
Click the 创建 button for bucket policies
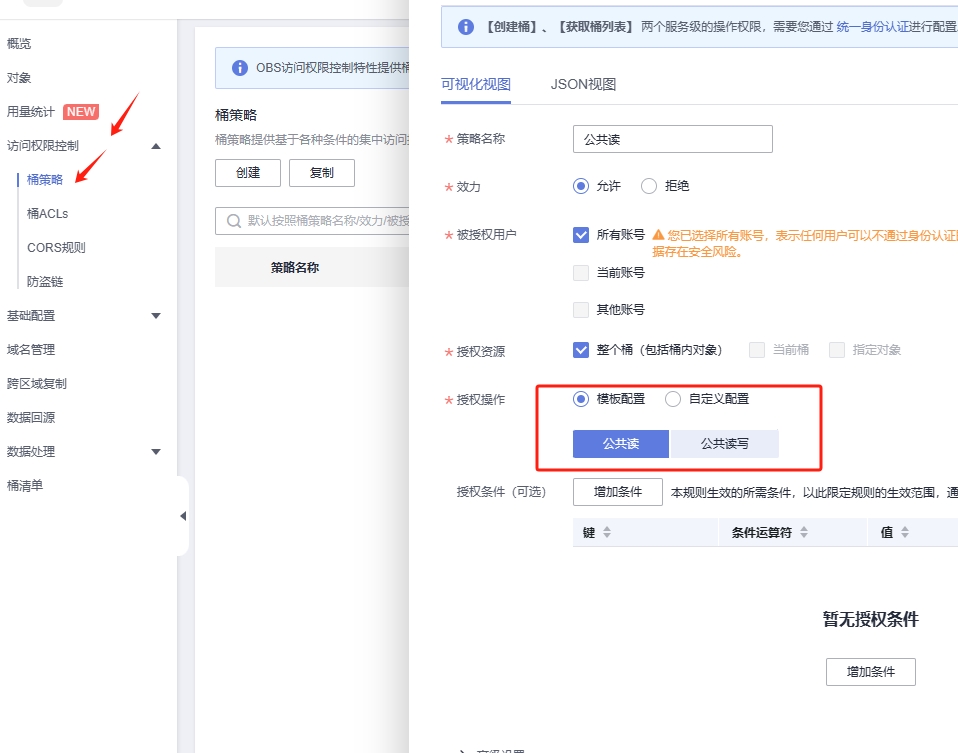[248, 173]
